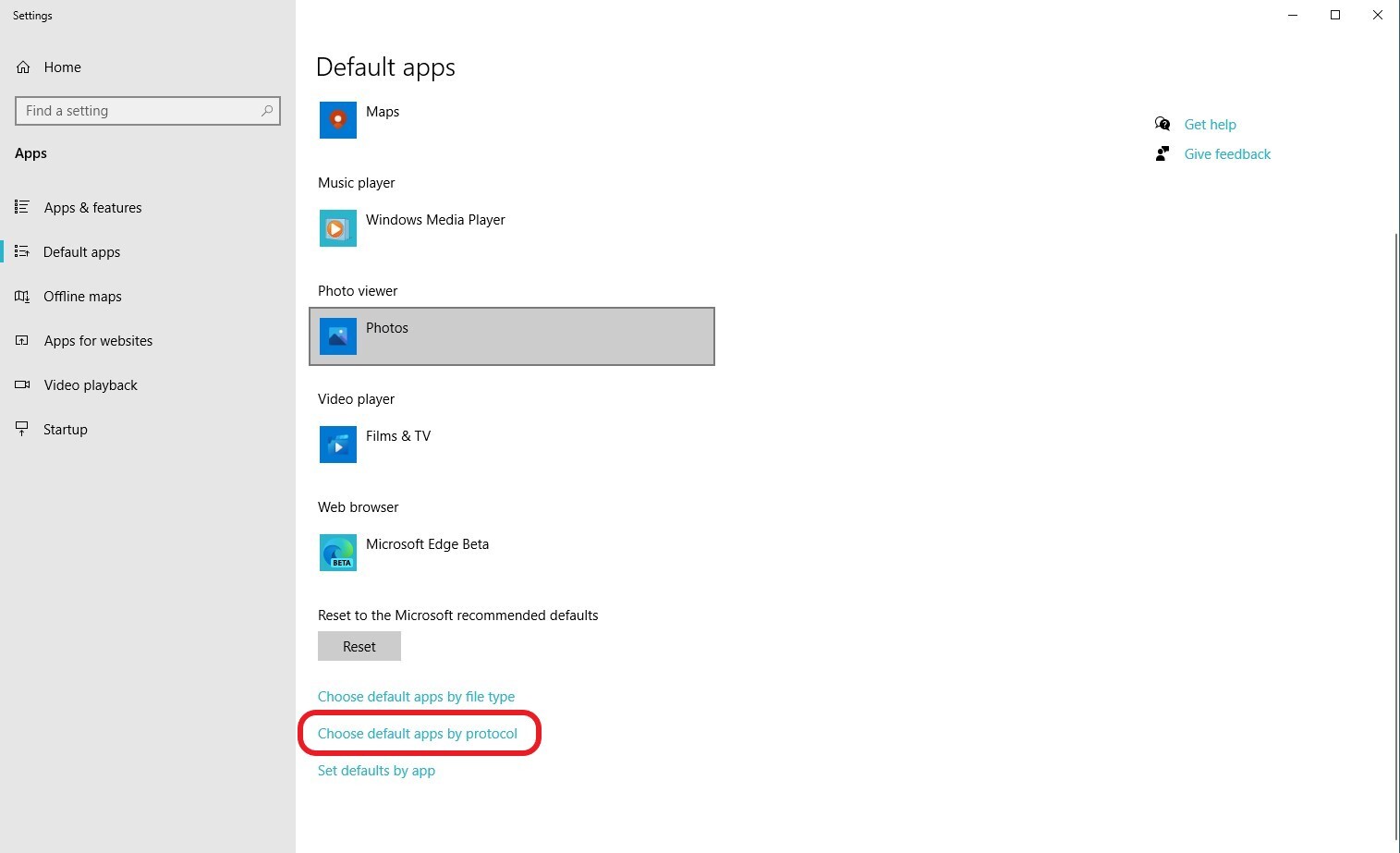Click the Default apps sidebar icon
Screen dimensions: 1400x853
click(x=22, y=251)
